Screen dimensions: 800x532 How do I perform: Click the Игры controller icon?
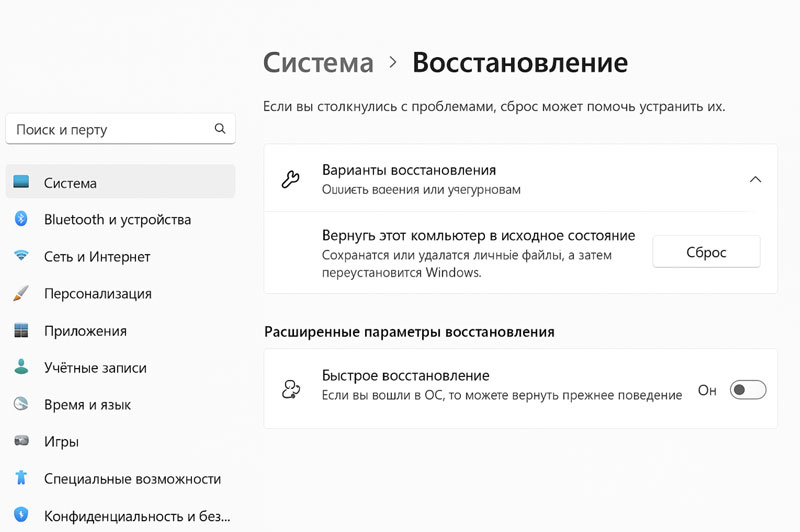[x=21, y=440]
